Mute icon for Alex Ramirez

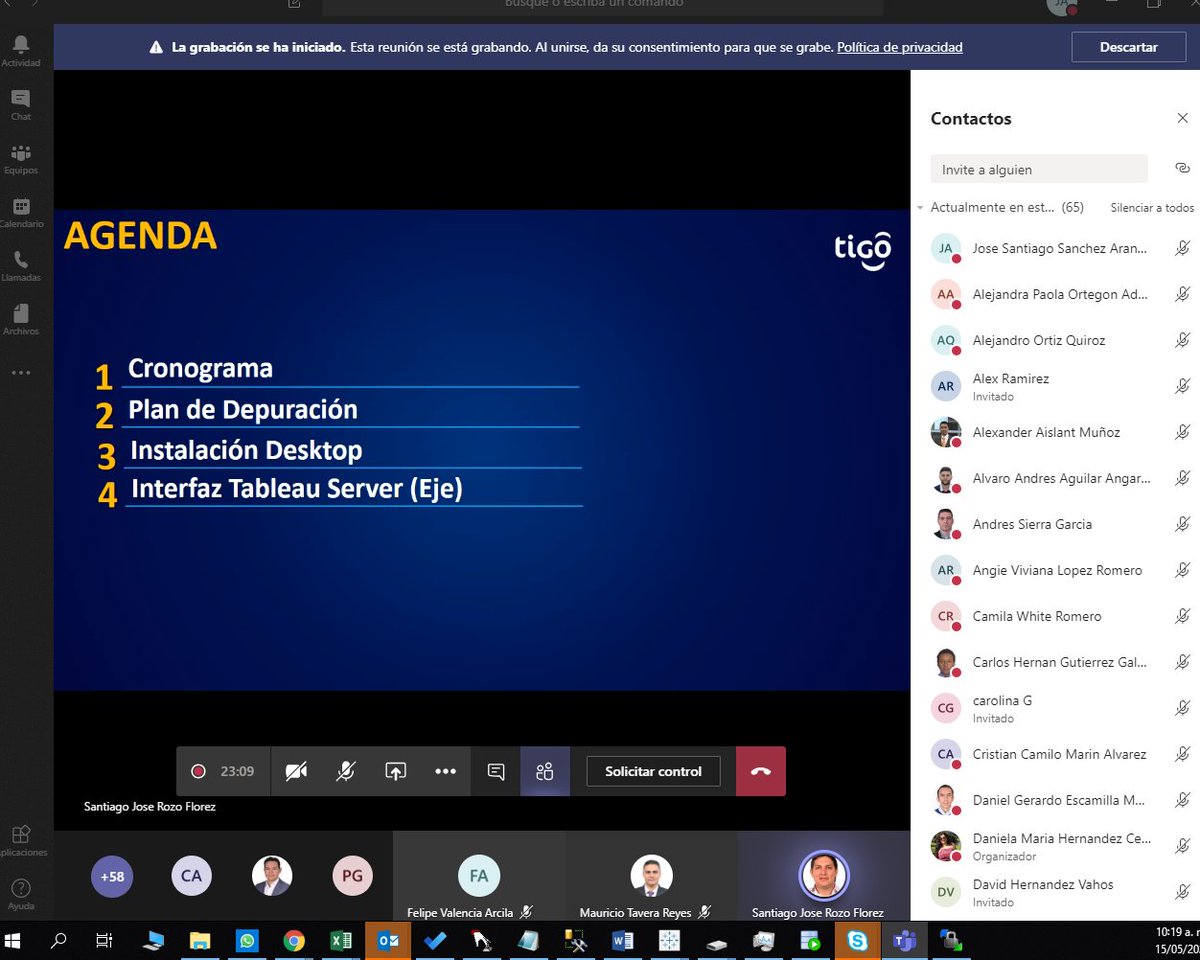1182,386
